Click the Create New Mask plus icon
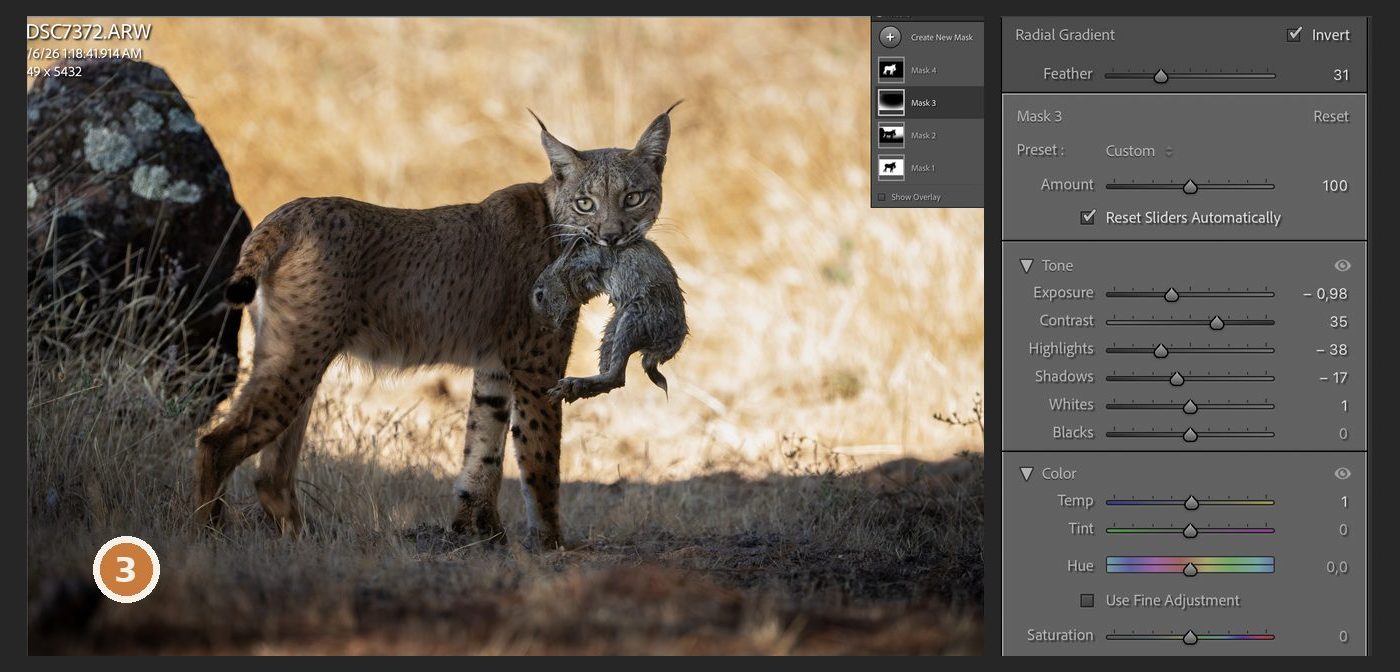 (x=890, y=37)
